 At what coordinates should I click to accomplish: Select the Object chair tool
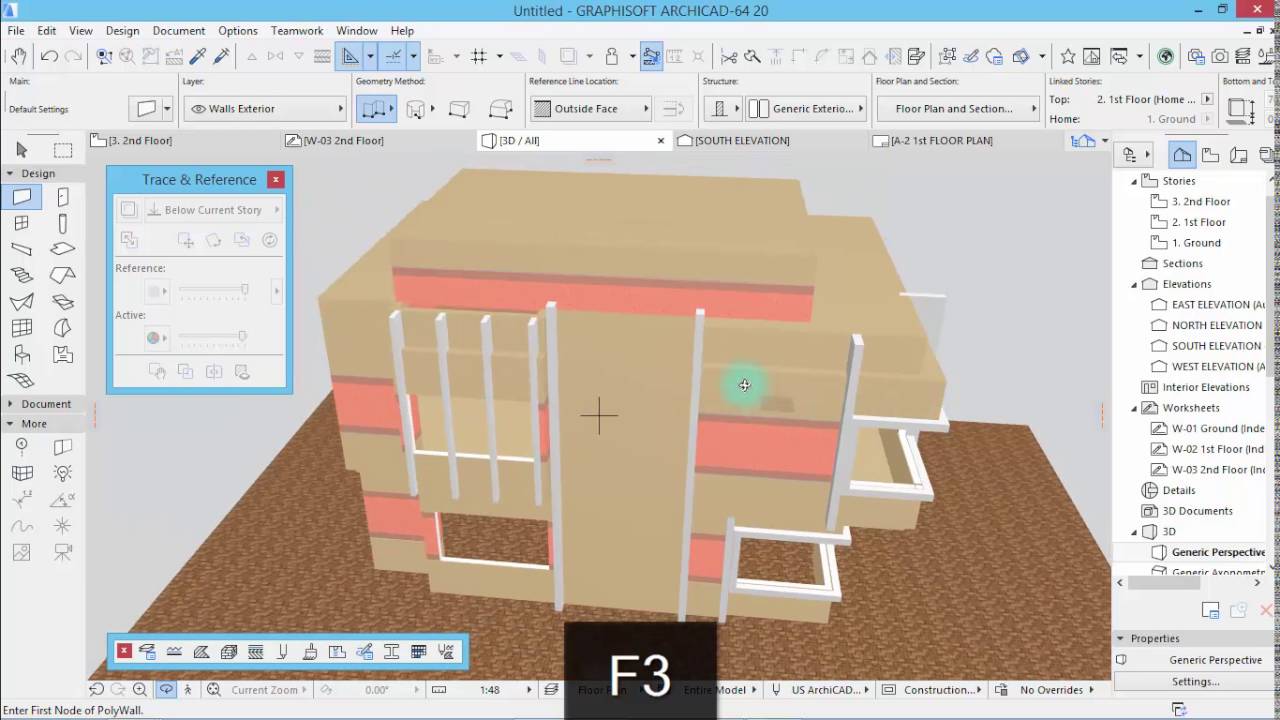click(x=22, y=353)
